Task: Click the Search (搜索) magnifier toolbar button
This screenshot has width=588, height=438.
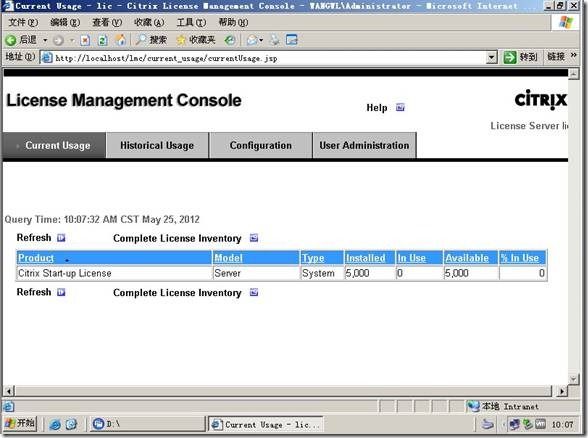Action: pos(151,40)
